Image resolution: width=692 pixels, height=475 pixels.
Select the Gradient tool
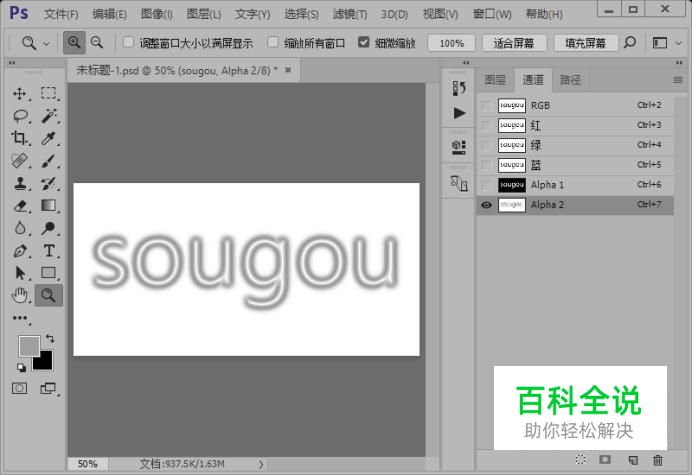49,206
